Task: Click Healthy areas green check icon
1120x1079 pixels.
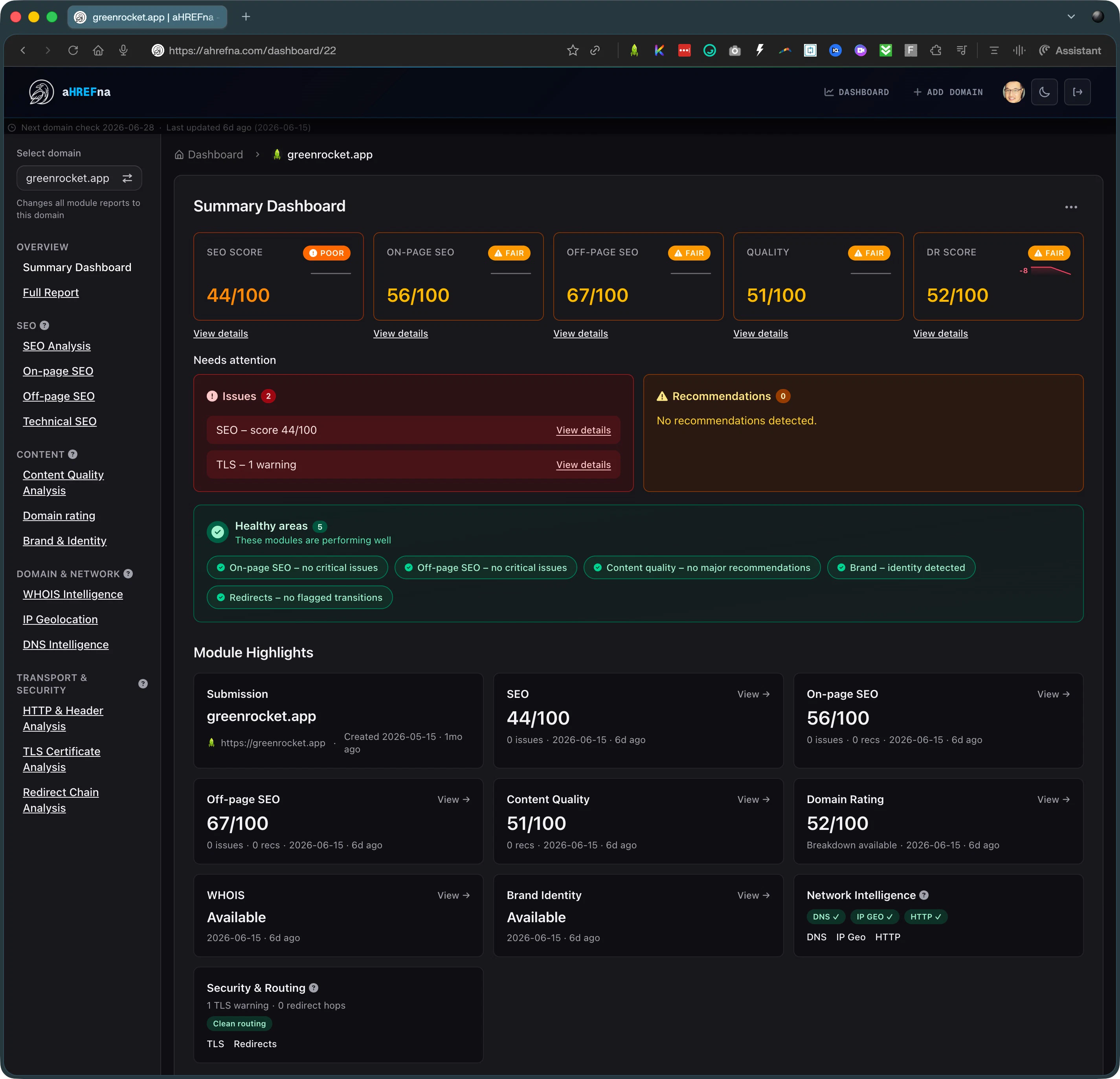Action: coord(218,532)
